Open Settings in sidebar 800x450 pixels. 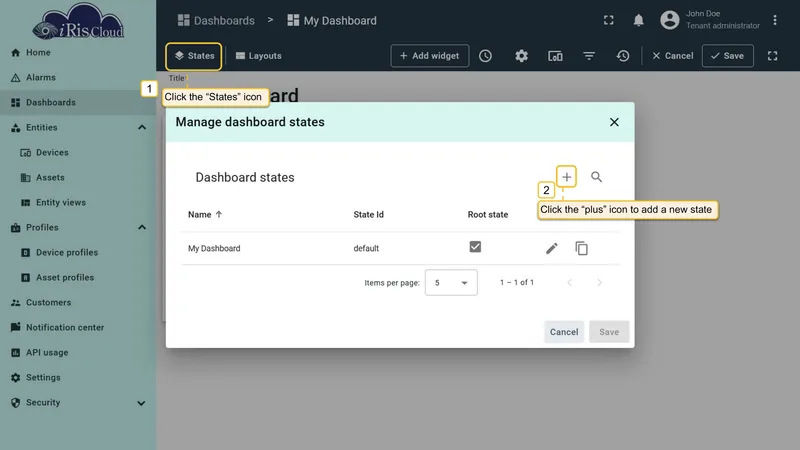78,378
